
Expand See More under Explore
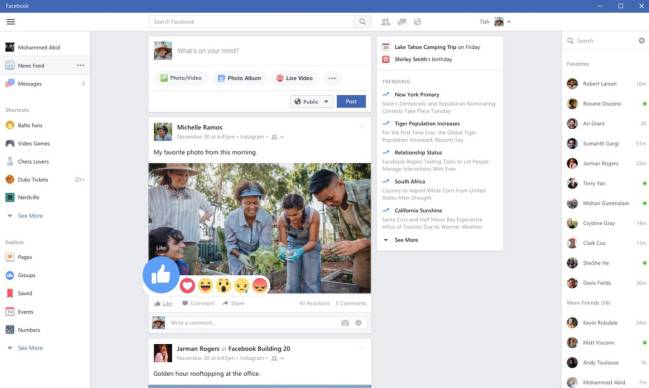tap(25, 348)
